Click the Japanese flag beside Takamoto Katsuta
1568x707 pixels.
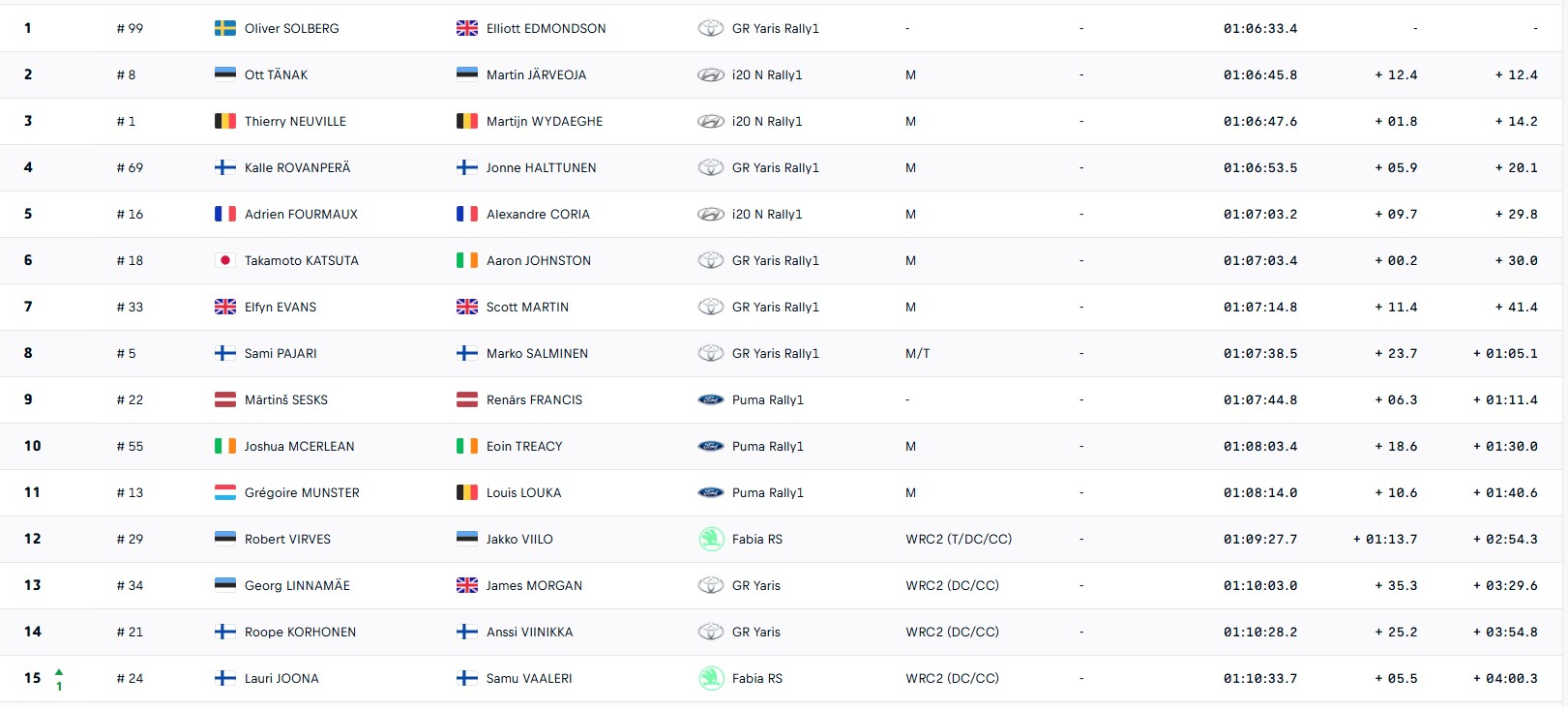coord(224,260)
